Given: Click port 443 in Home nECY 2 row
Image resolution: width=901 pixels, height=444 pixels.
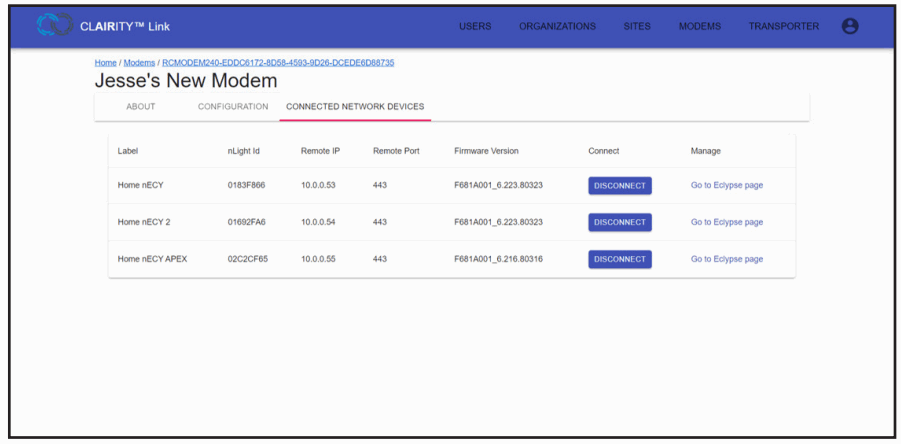Looking at the screenshot, I should pos(380,222).
